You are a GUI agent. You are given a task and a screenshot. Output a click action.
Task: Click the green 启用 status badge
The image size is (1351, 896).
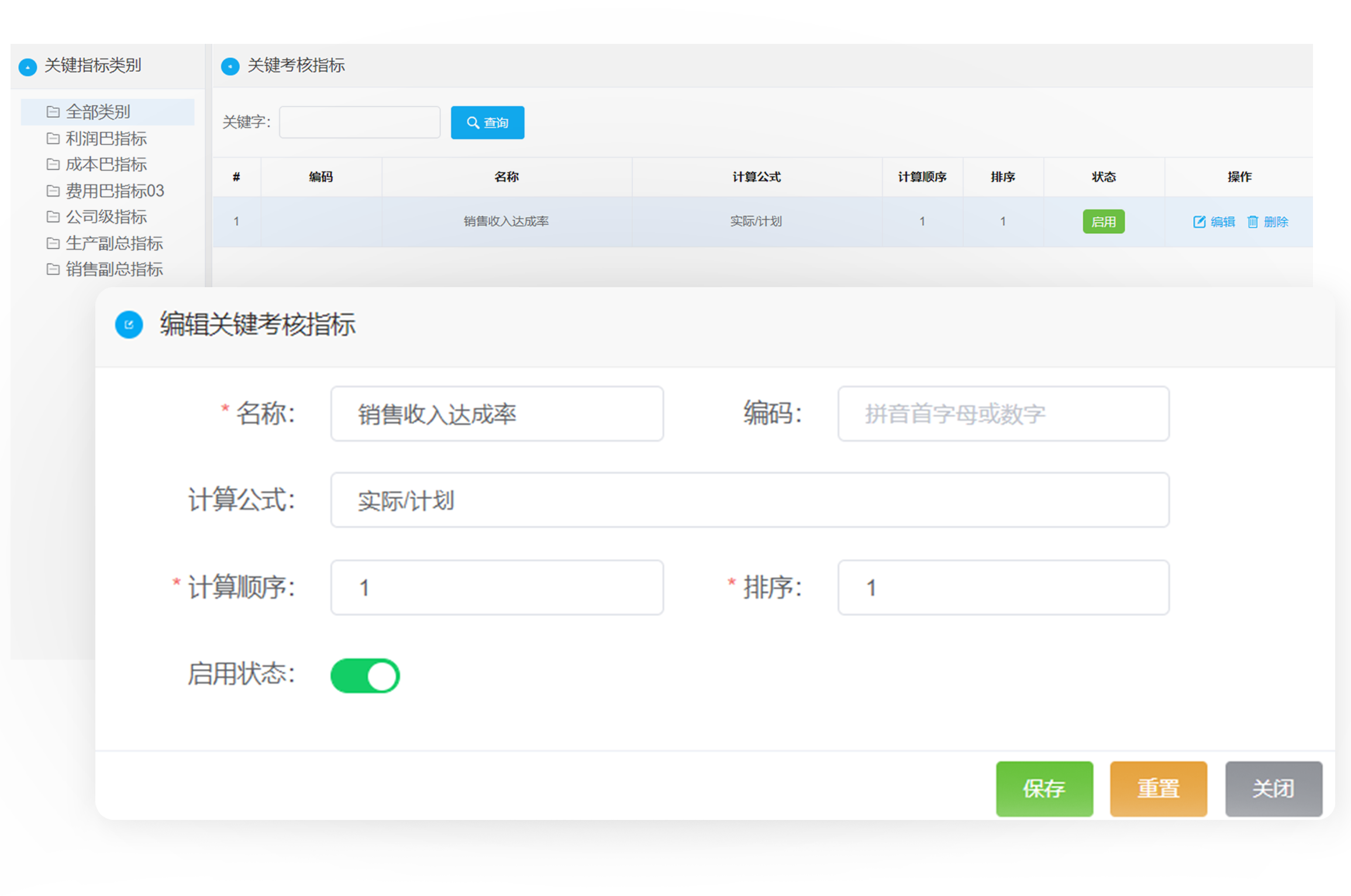[x=1103, y=222]
